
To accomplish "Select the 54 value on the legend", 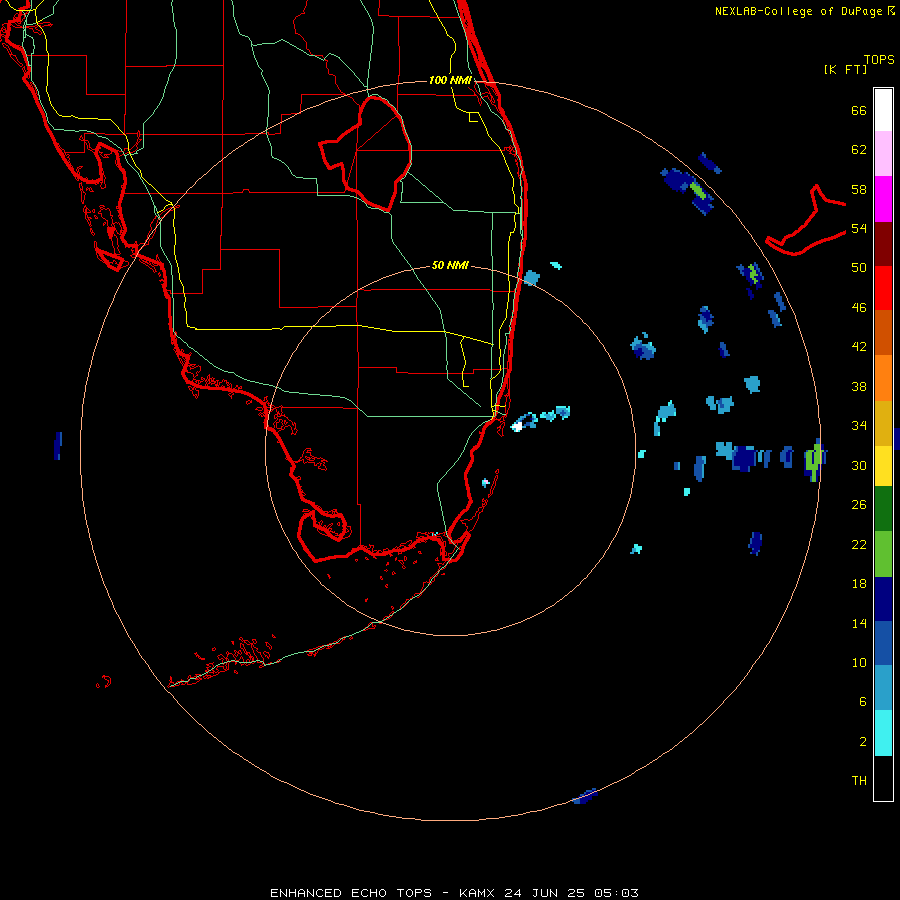I will coord(859,228).
